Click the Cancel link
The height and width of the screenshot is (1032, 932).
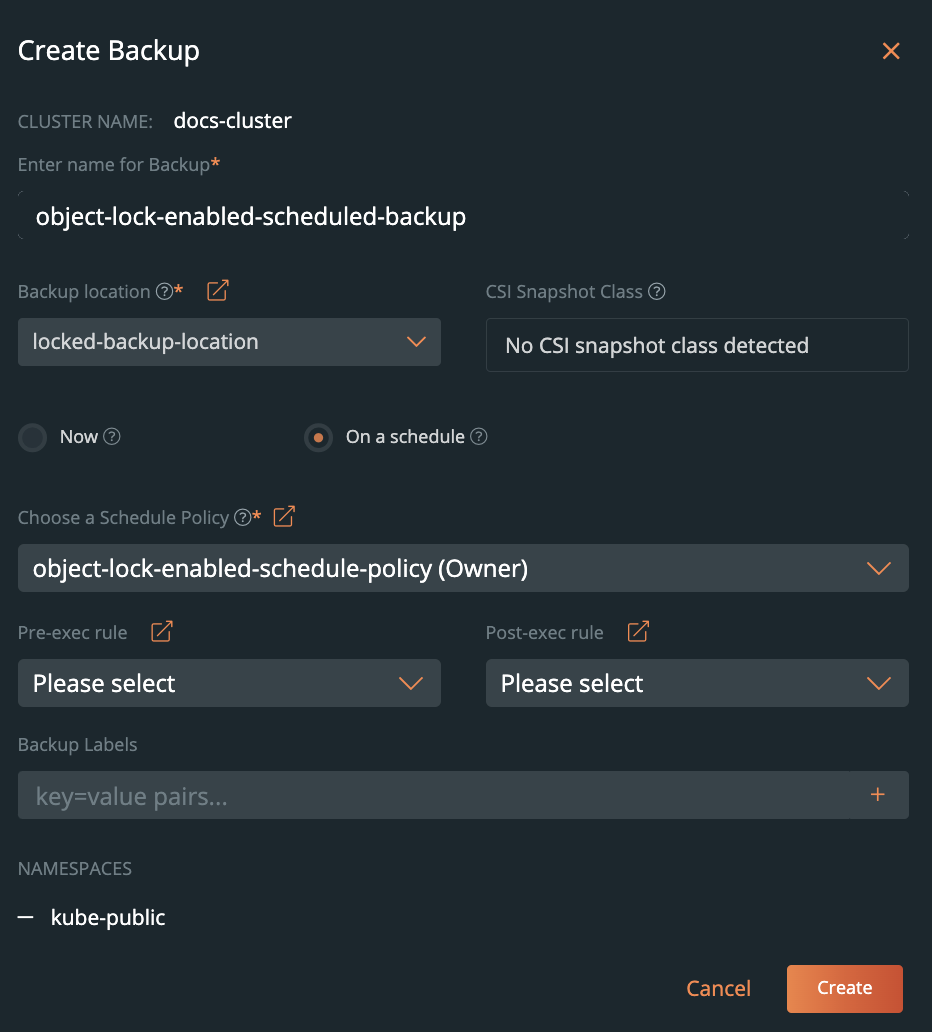pyautogui.click(x=718, y=988)
